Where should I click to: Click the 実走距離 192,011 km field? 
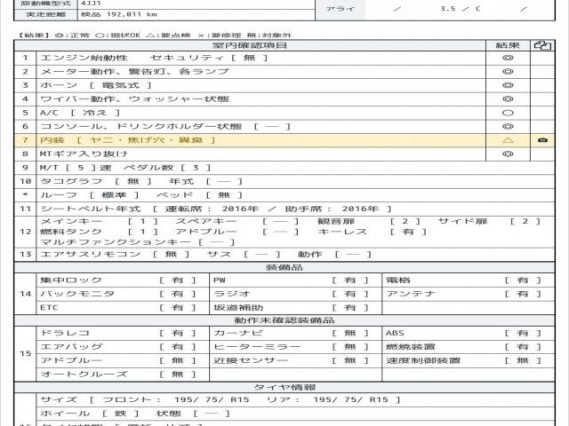click(119, 15)
